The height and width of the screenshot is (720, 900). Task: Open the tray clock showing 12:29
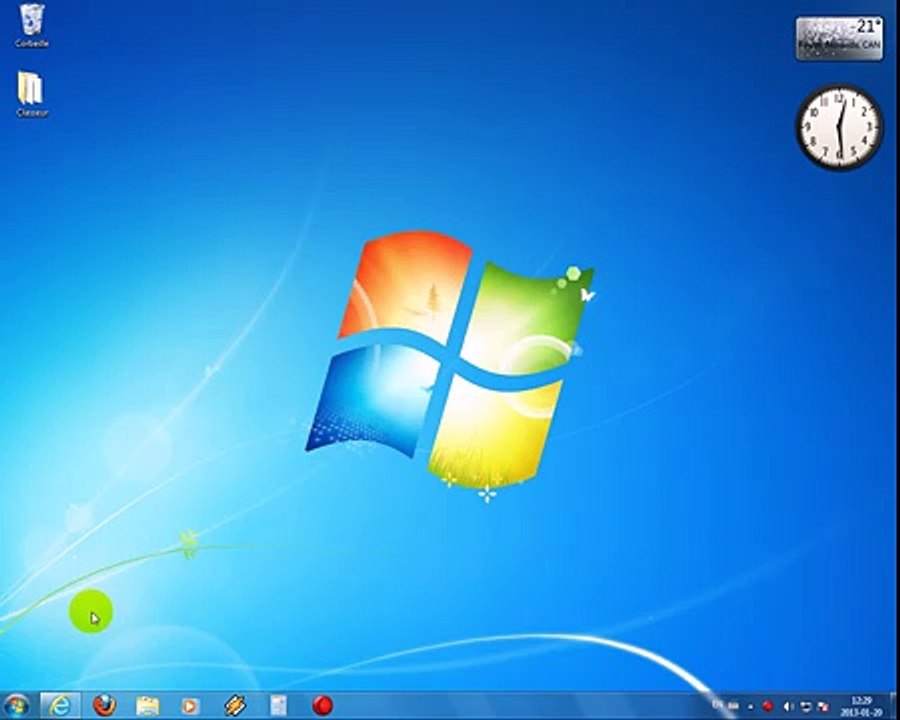coord(861,706)
